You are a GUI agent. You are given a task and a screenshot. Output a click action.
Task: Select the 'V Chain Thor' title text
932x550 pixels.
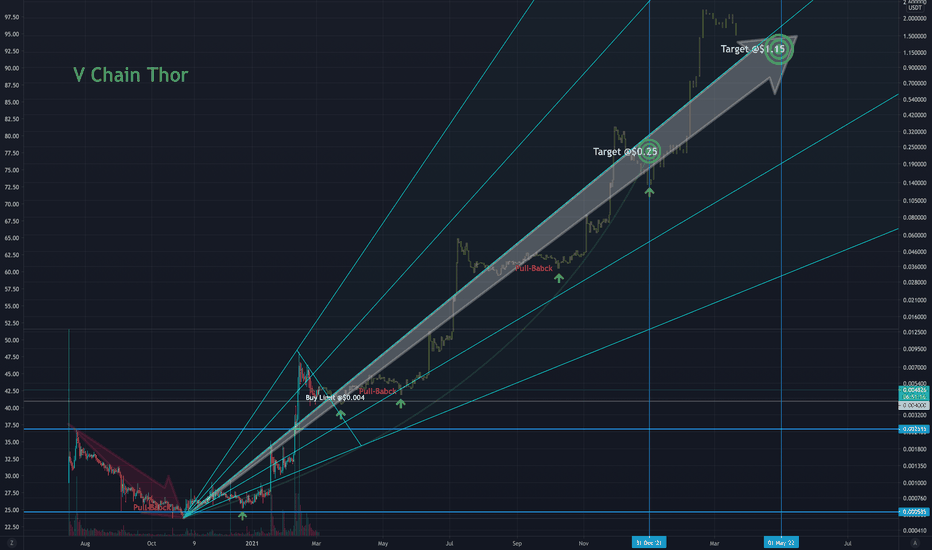click(131, 75)
